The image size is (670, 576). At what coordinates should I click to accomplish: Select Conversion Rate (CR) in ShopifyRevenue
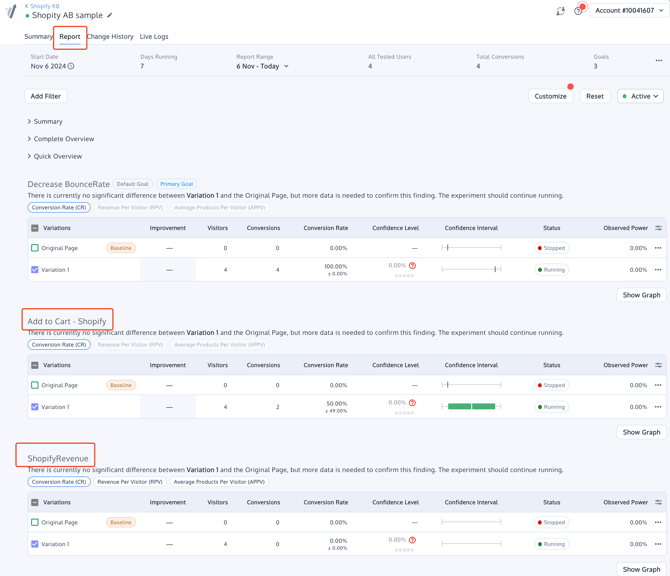[x=59, y=482]
